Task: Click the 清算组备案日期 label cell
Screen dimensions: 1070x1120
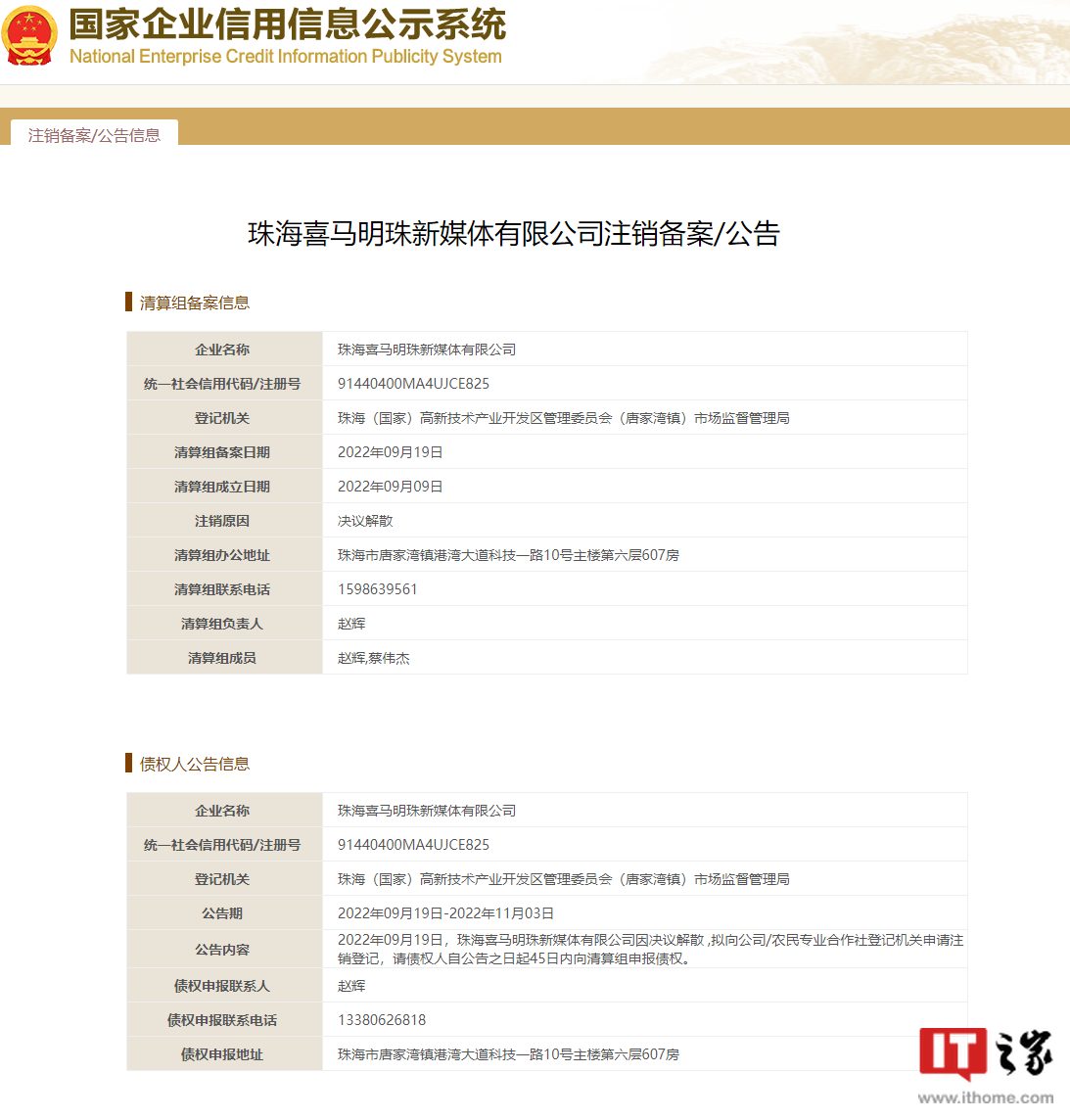Action: point(224,451)
